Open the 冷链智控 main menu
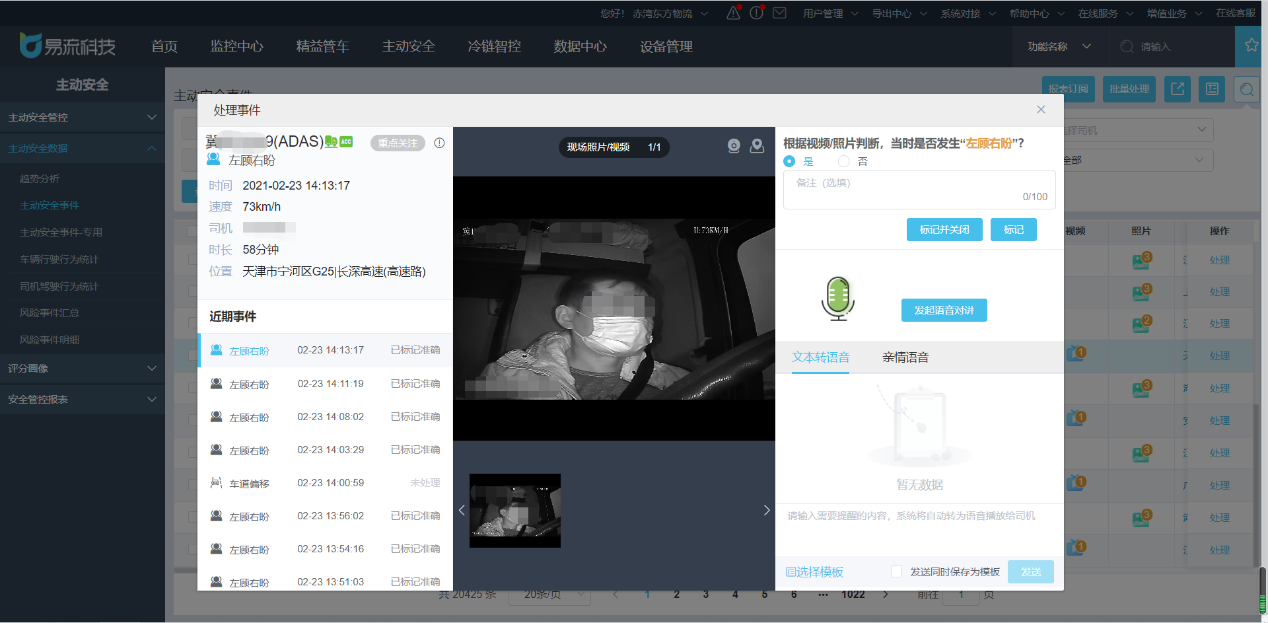The image size is (1268, 623). tap(494, 47)
